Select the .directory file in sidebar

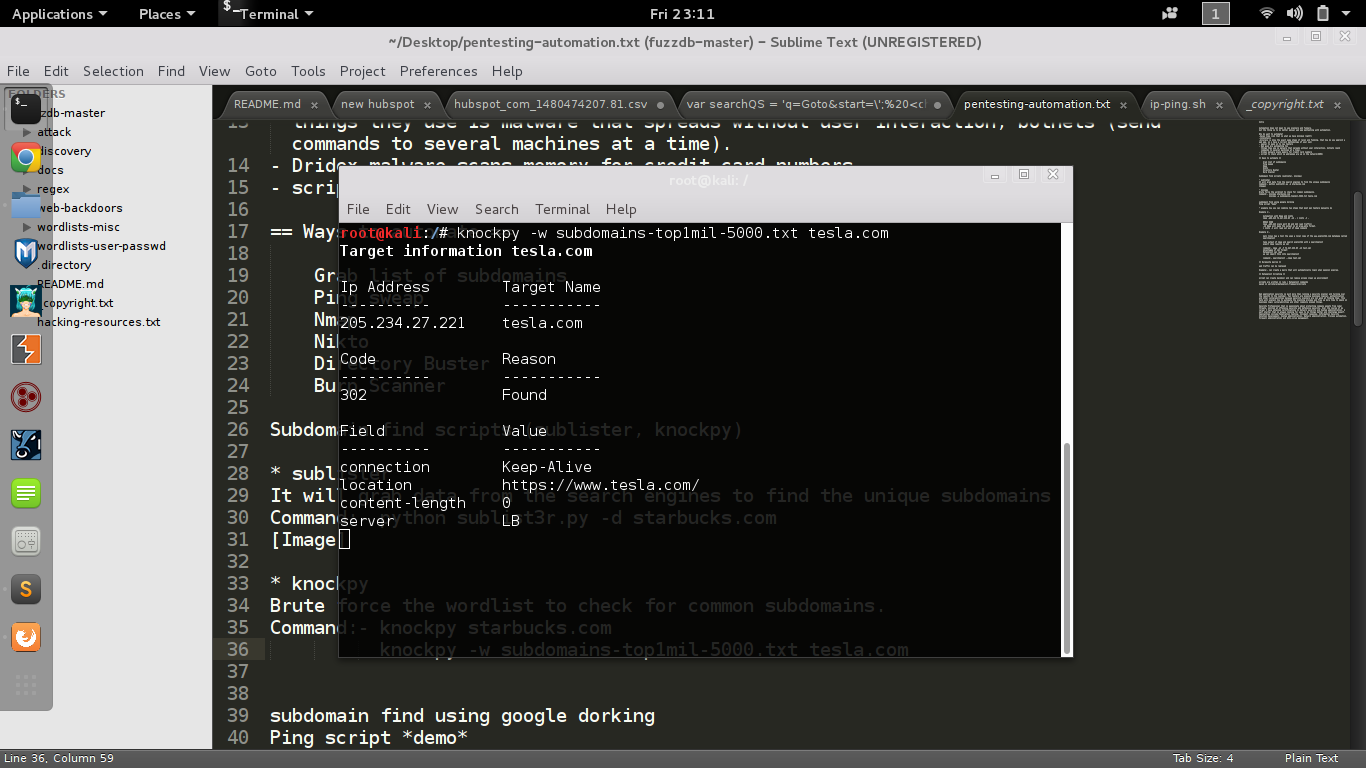(65, 265)
